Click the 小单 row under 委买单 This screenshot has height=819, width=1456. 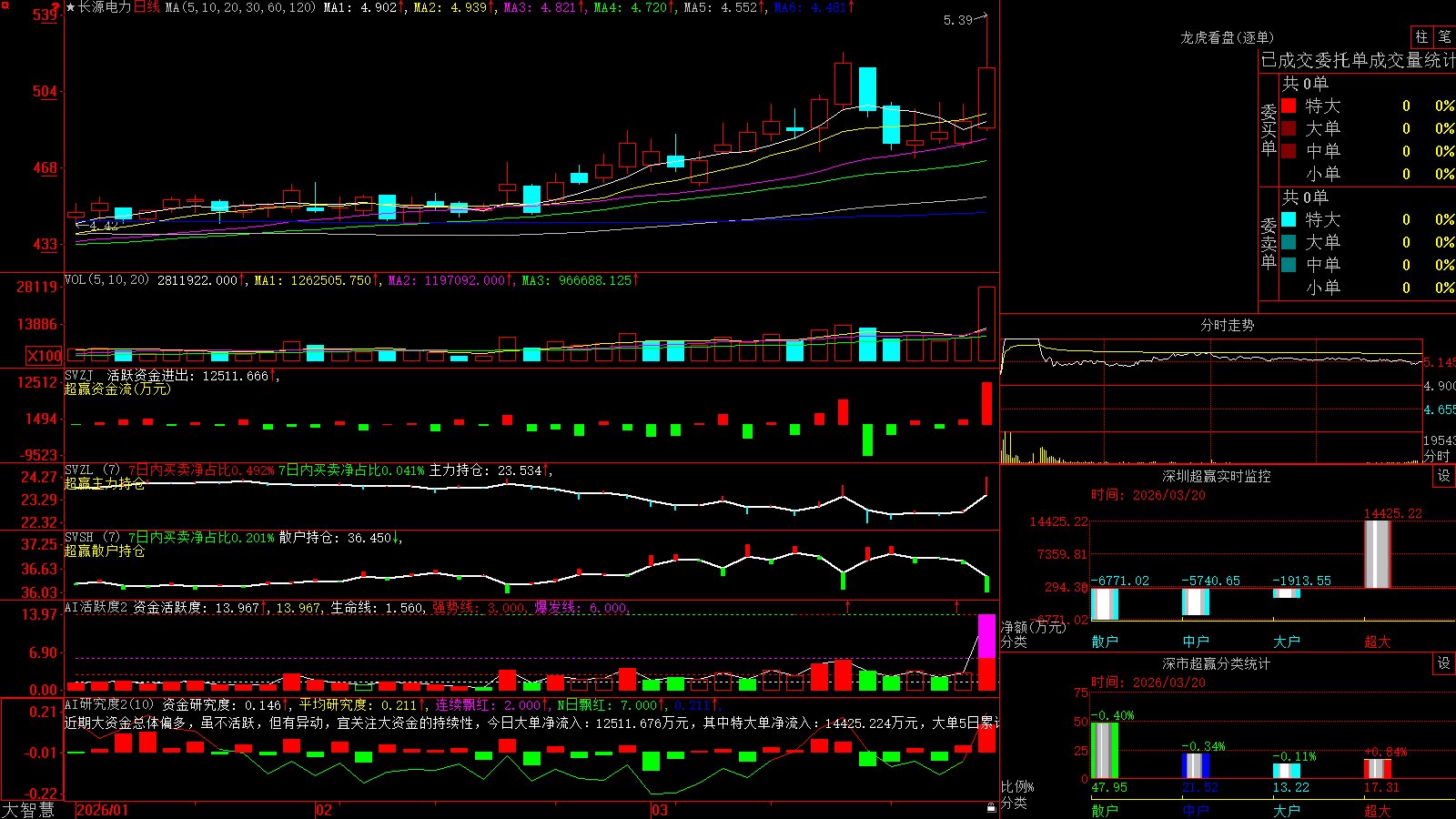point(1368,174)
